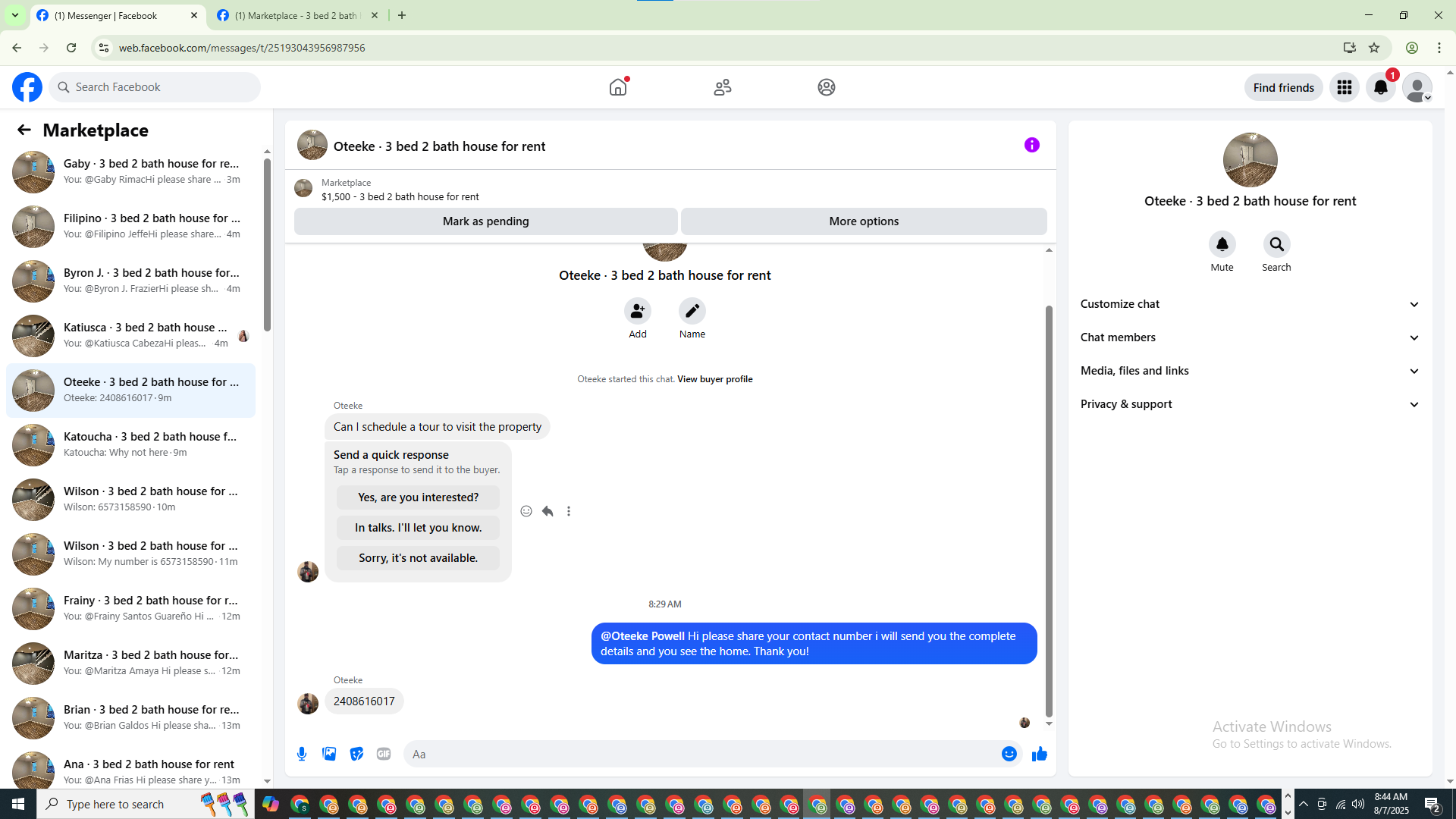The height and width of the screenshot is (819, 1456).
Task: Send quick response 'In talks. I'll let you know.'
Action: pos(419,528)
